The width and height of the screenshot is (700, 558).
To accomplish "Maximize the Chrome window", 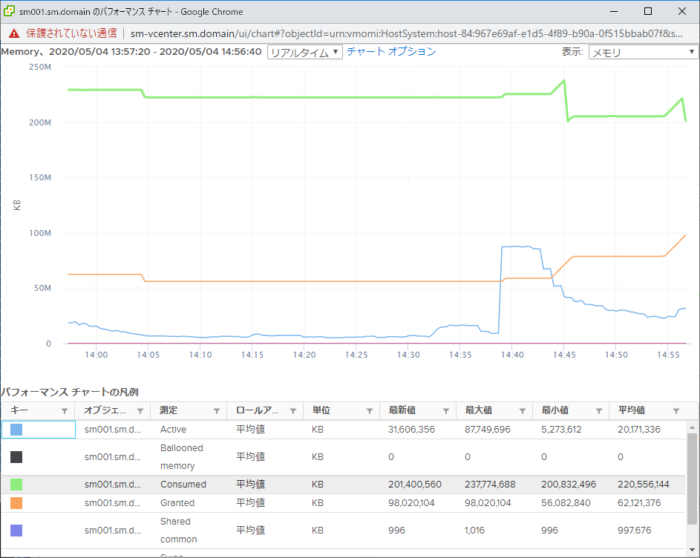I will pos(648,11).
